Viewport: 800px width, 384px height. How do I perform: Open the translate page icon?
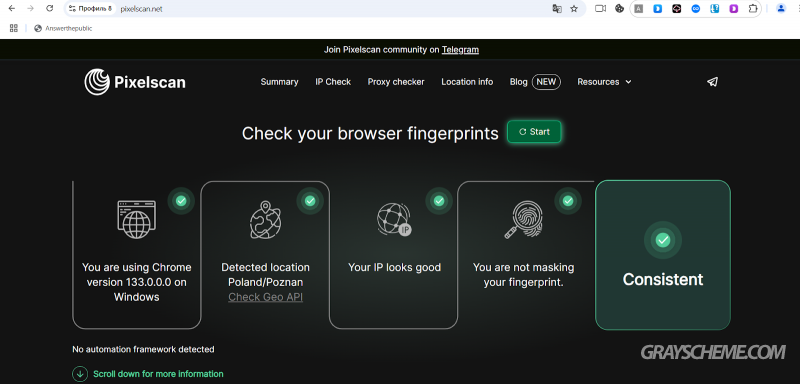(557, 9)
